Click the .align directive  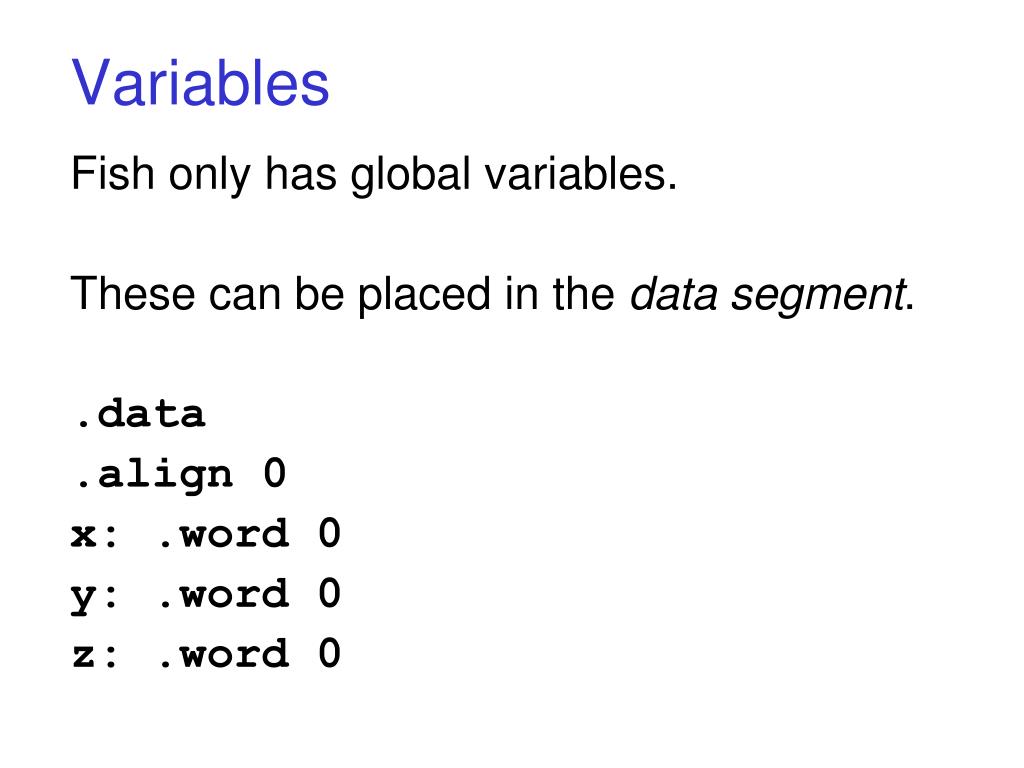click(153, 475)
